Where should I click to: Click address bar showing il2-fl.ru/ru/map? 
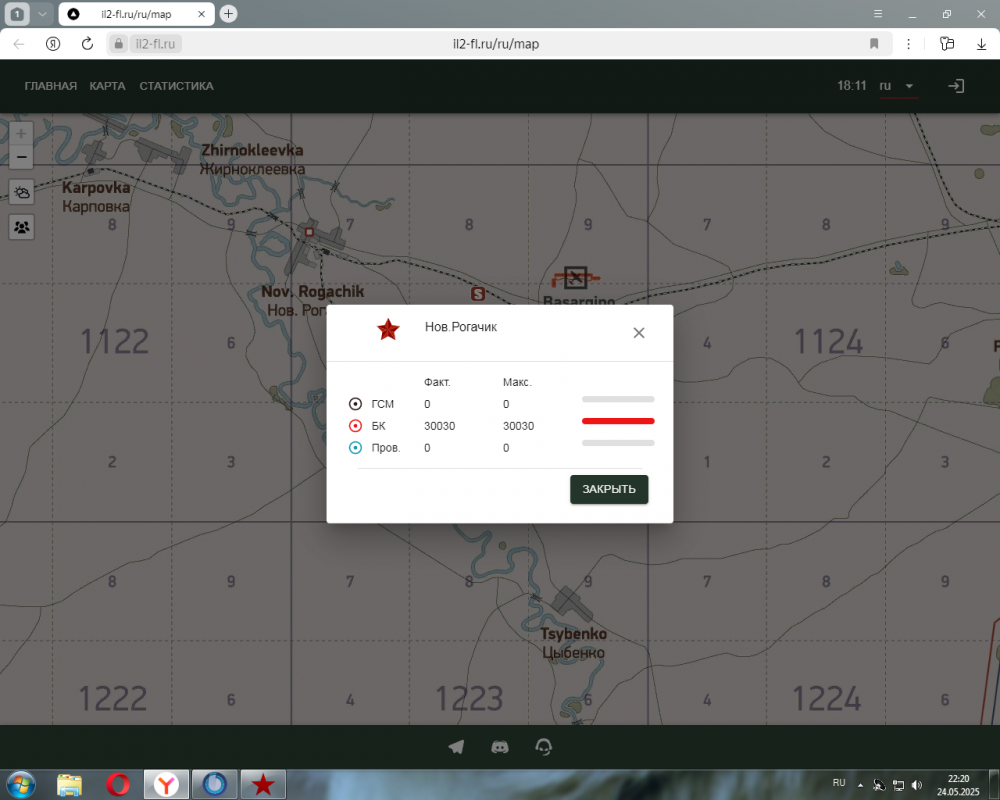pos(496,43)
